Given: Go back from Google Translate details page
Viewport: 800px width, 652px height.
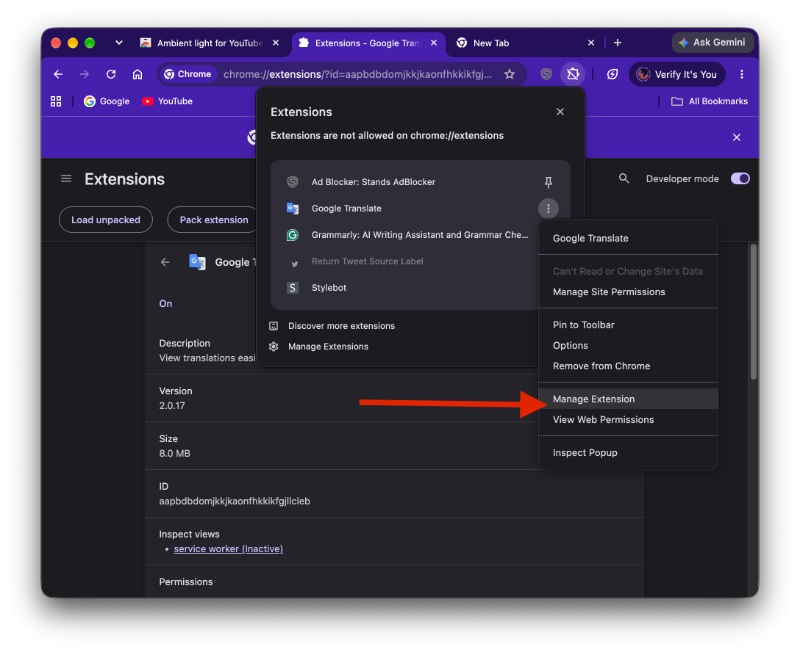Looking at the screenshot, I should pyautogui.click(x=165, y=262).
